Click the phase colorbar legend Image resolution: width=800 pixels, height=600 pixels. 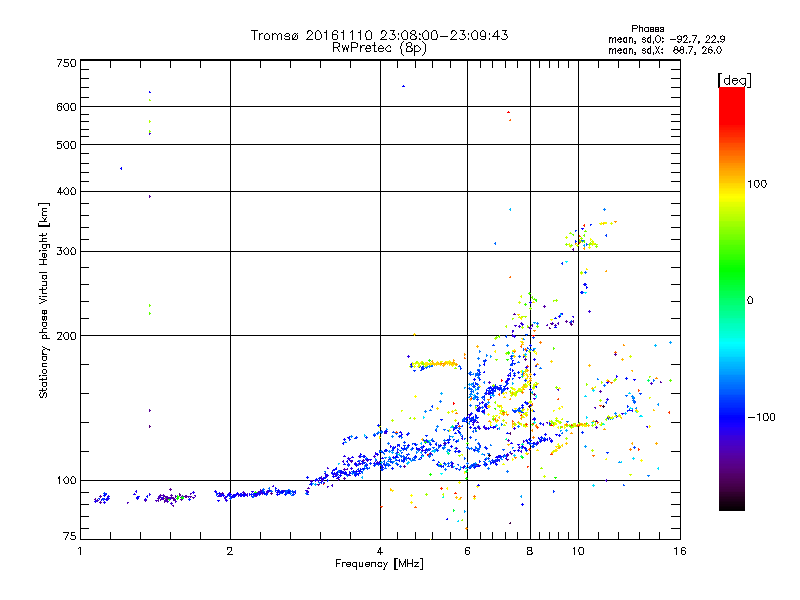(732, 299)
